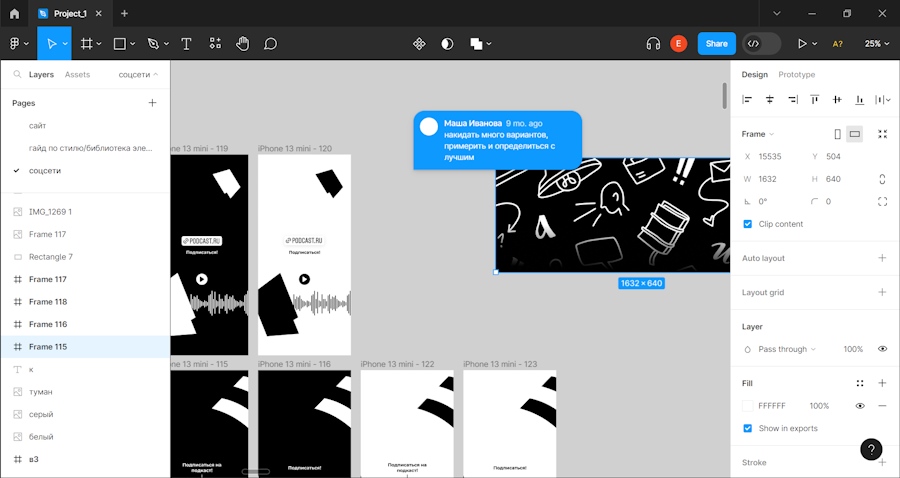Open the help question mark button

[871, 449]
